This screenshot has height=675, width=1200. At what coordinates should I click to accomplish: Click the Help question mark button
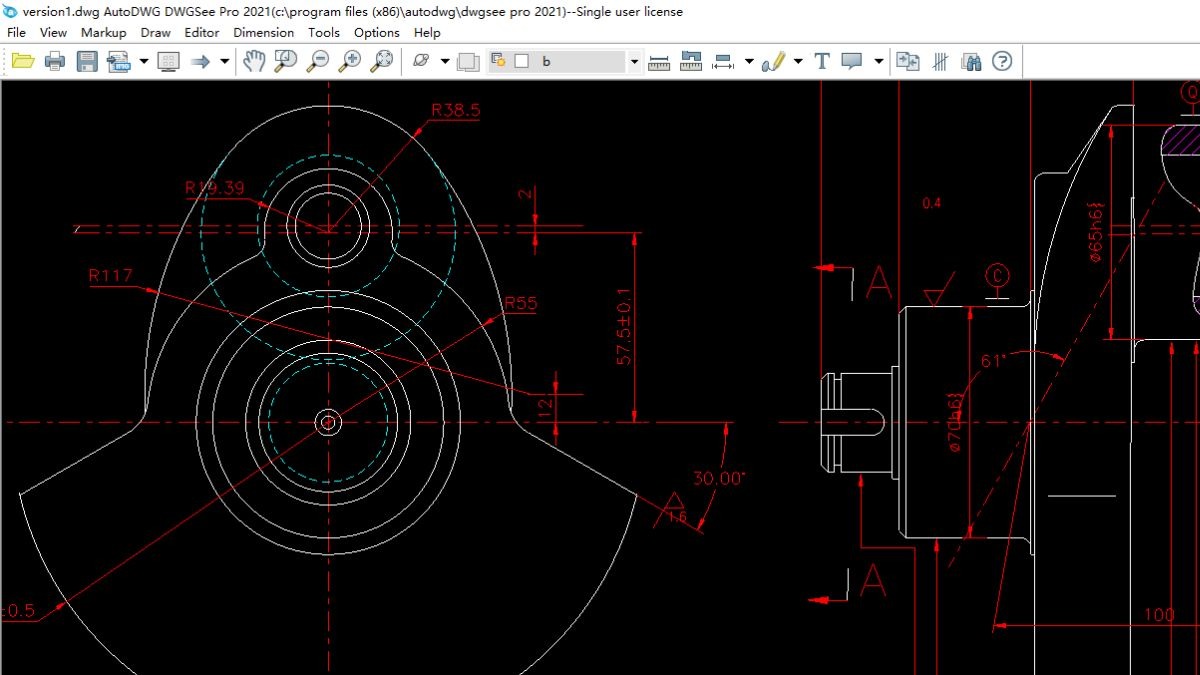click(1002, 61)
